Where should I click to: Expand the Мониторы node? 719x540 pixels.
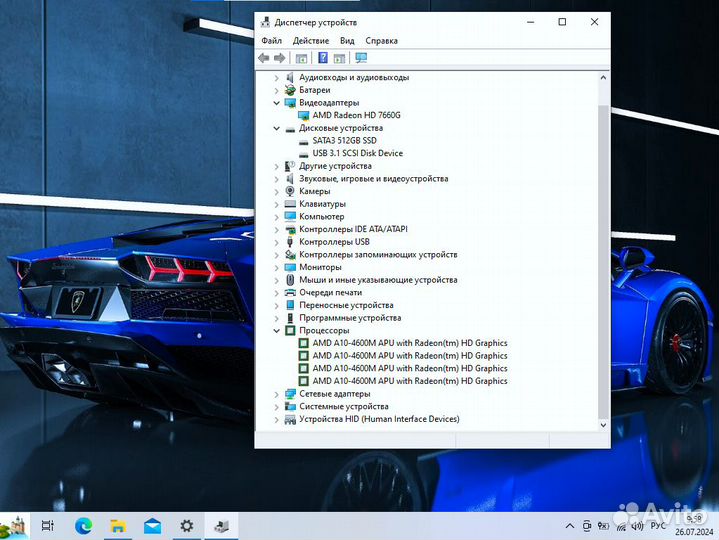pos(277,267)
